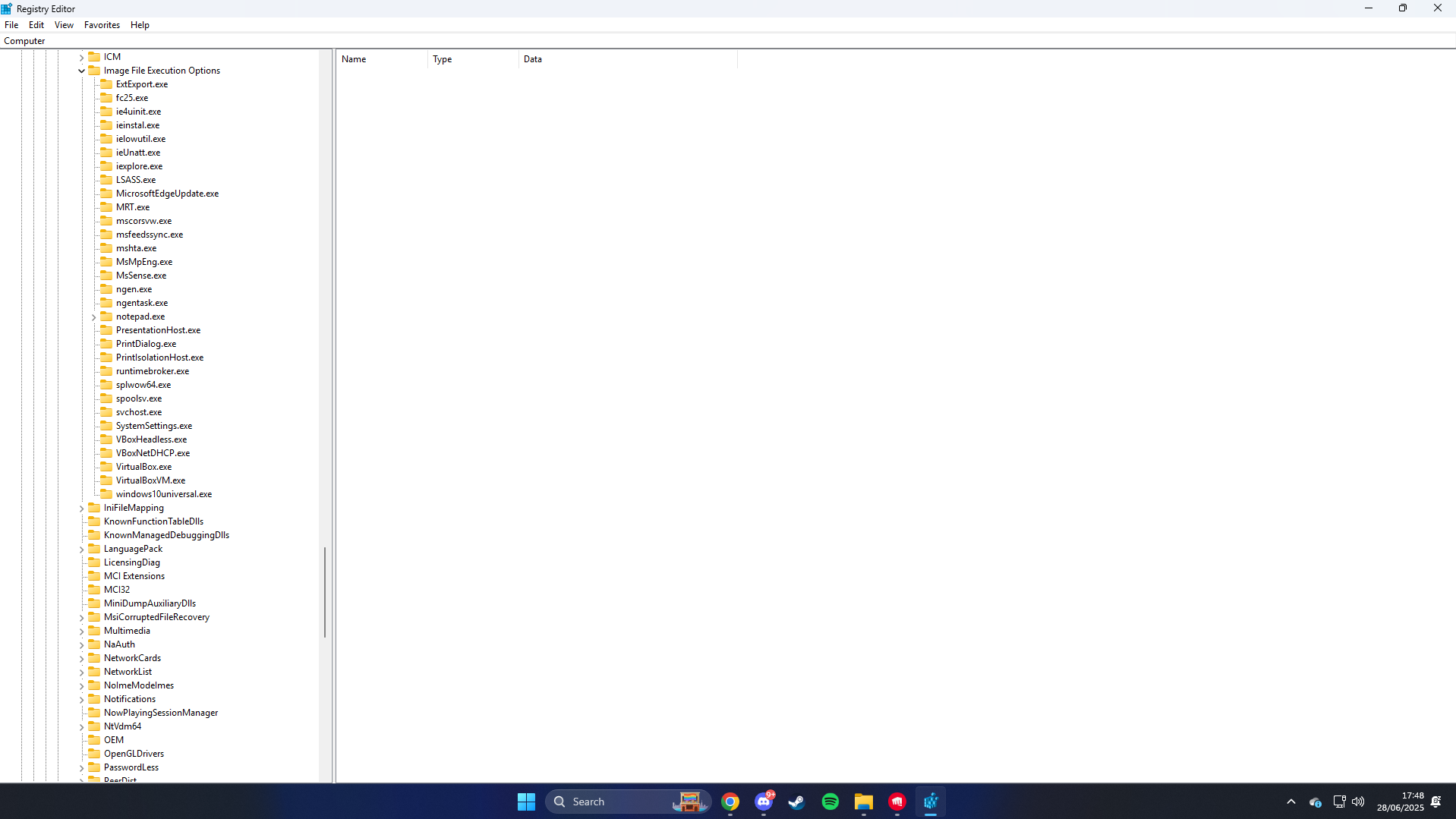Image resolution: width=1456 pixels, height=819 pixels.
Task: Select the fc25.exe folder icon
Action: (x=106, y=98)
